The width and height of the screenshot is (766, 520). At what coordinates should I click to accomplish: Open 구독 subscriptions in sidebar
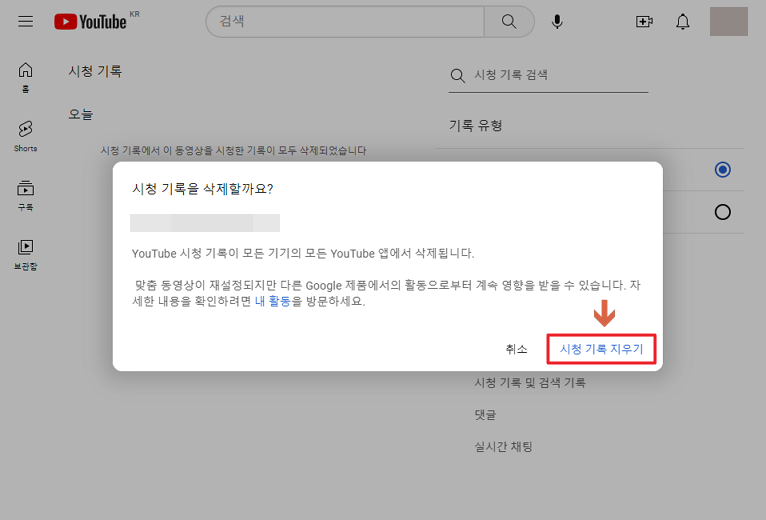pos(25,195)
